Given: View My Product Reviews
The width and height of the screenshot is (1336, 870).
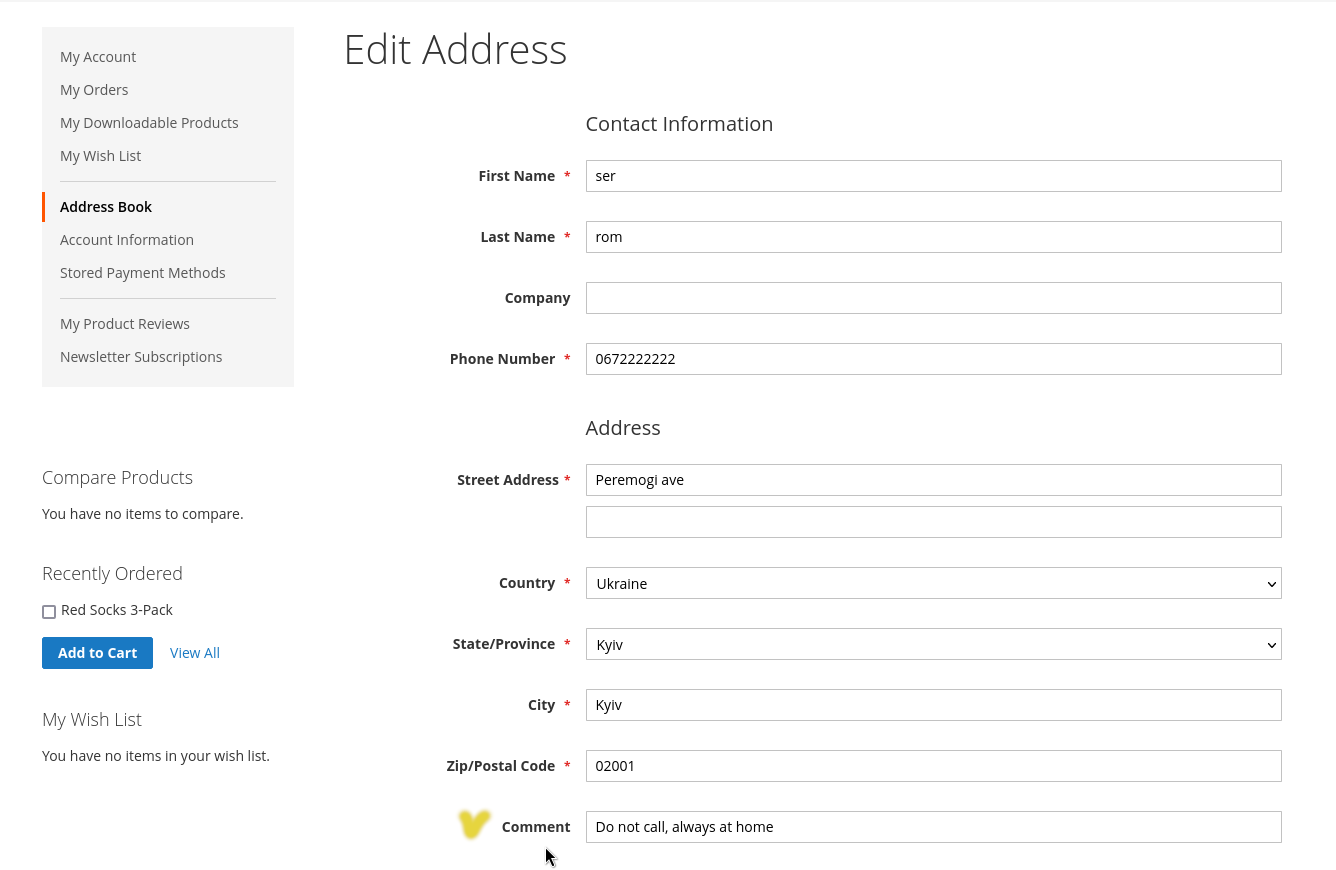Looking at the screenshot, I should (125, 324).
